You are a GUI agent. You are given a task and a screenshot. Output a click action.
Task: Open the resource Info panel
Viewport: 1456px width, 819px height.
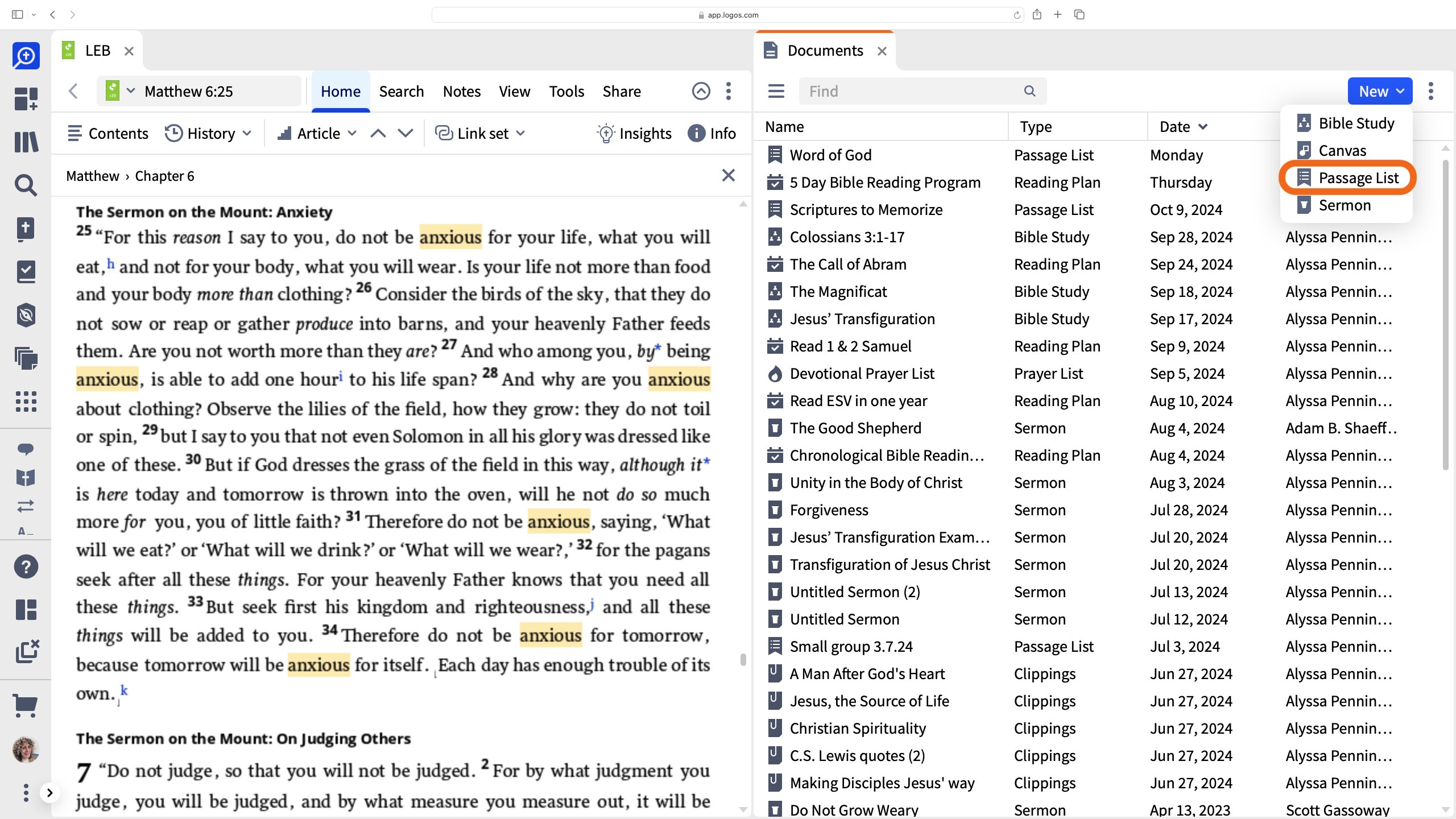712,133
